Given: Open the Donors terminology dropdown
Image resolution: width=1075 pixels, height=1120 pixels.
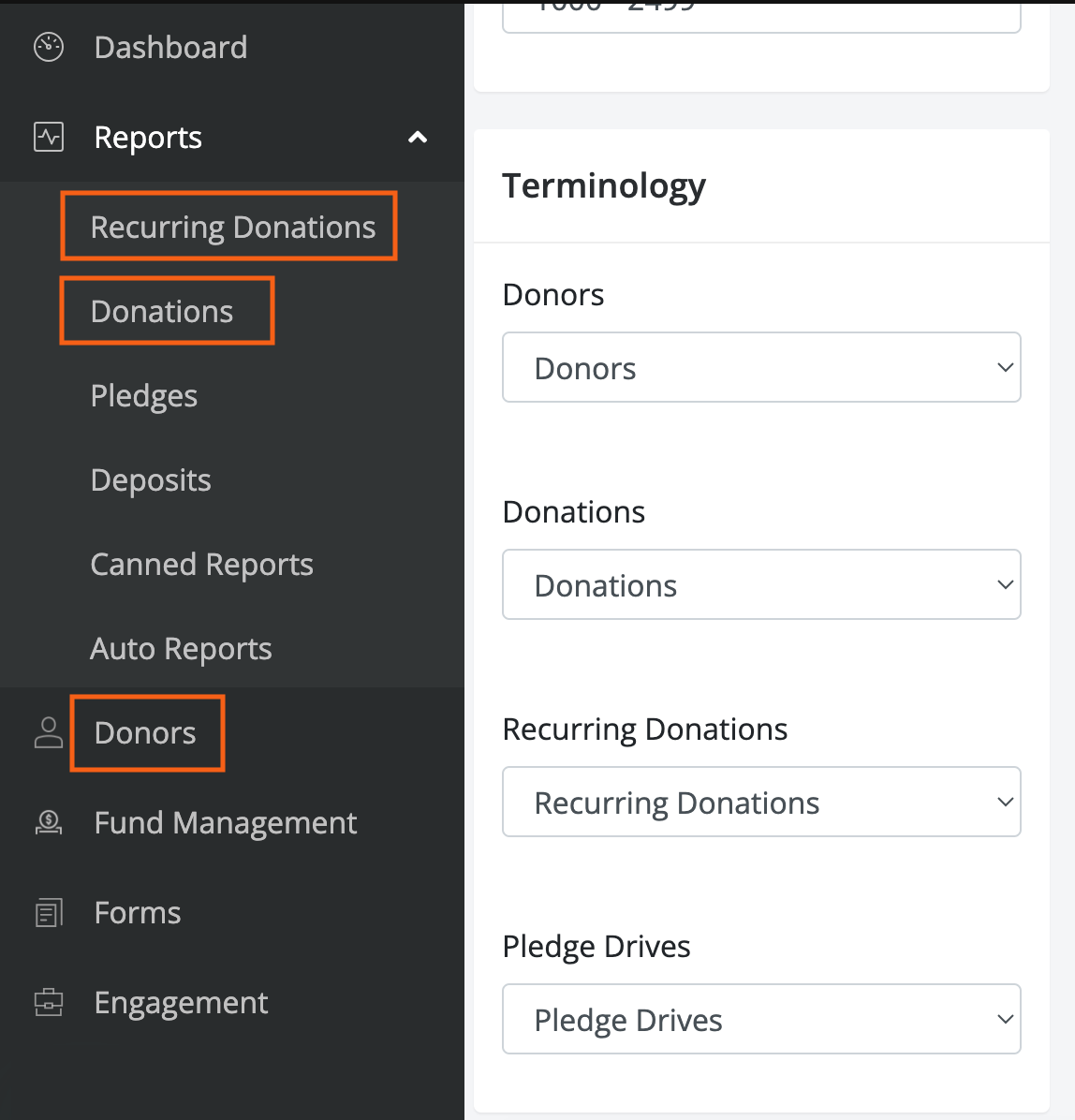Looking at the screenshot, I should coord(761,368).
